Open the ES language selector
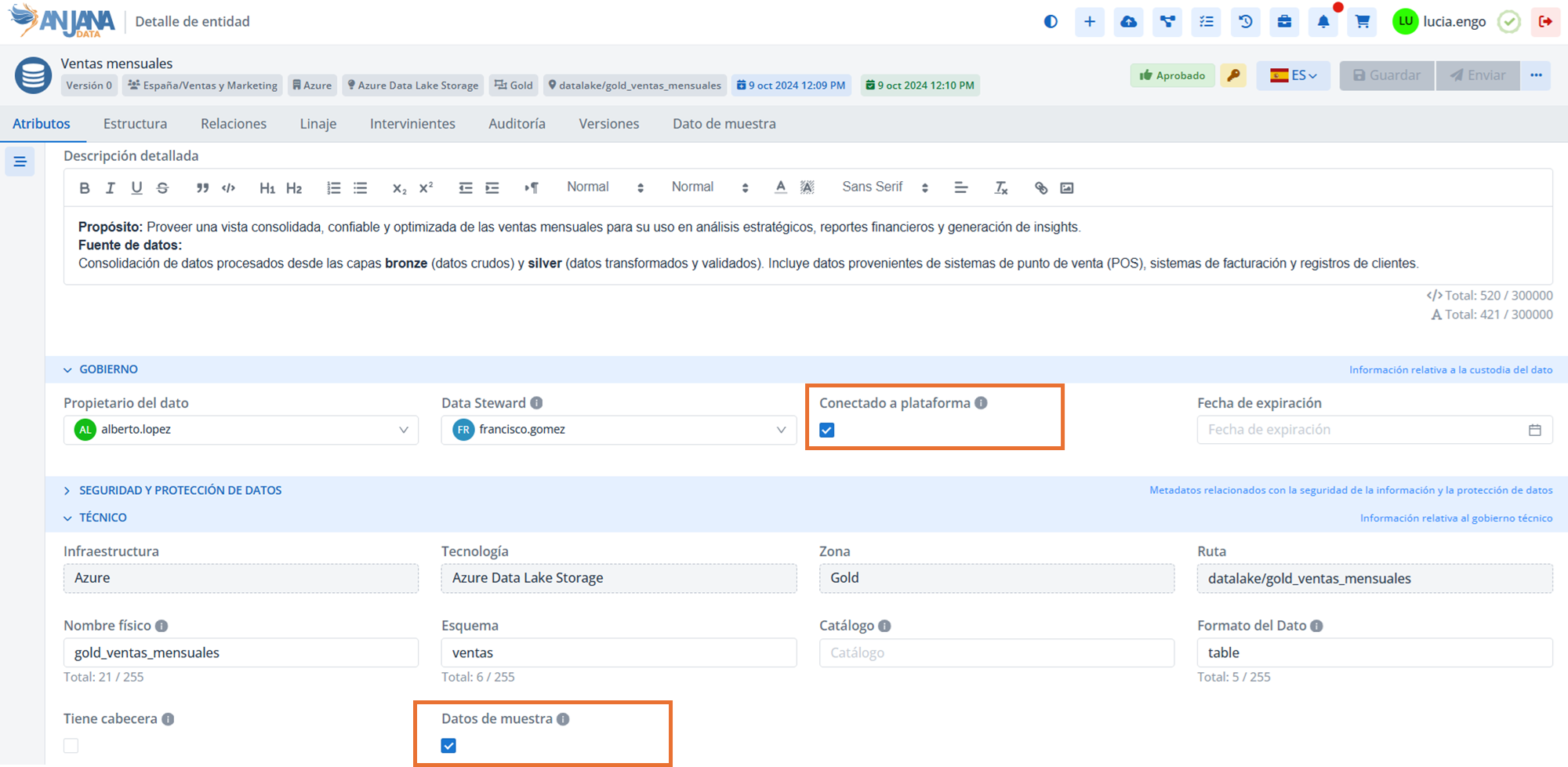1568x767 pixels. tap(1293, 75)
